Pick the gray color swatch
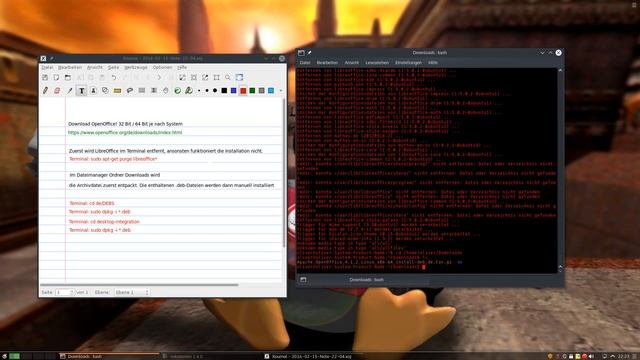The width and height of the screenshot is (640, 360). (262, 91)
